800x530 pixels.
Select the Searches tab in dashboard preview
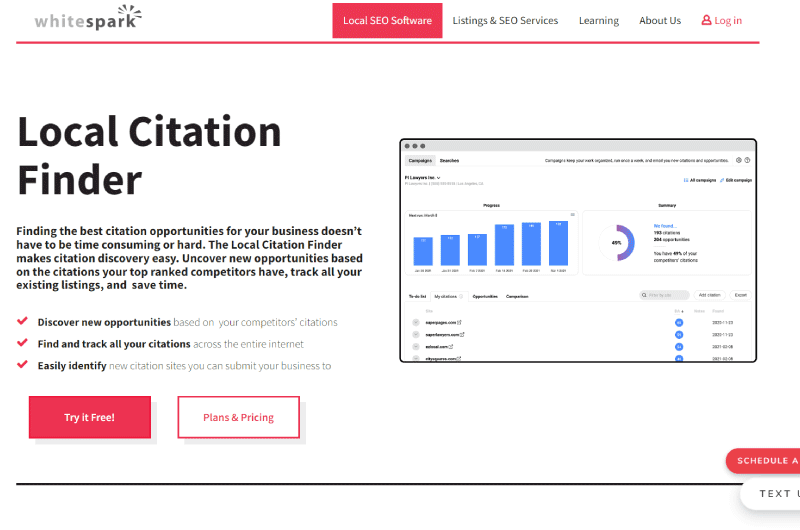pyautogui.click(x=449, y=161)
